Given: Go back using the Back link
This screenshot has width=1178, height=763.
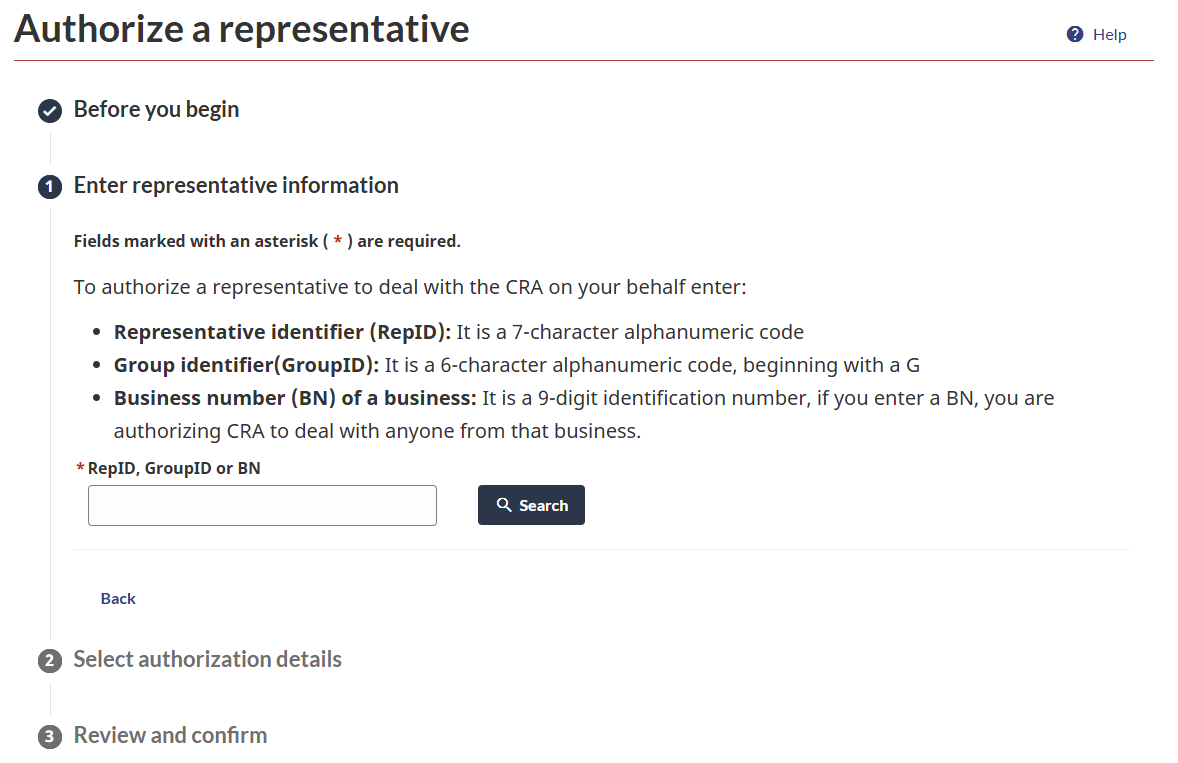Looking at the screenshot, I should pos(118,598).
